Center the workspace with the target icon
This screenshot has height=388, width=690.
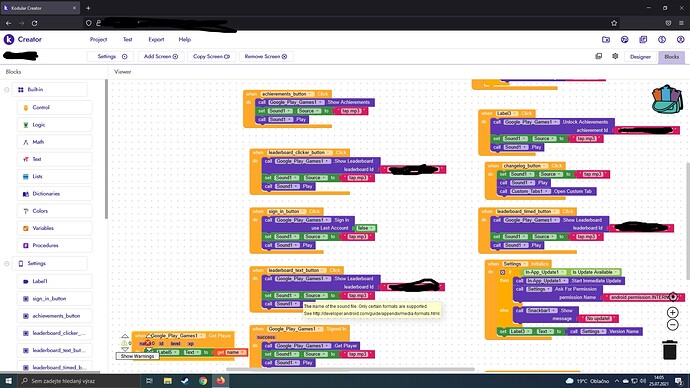673,297
